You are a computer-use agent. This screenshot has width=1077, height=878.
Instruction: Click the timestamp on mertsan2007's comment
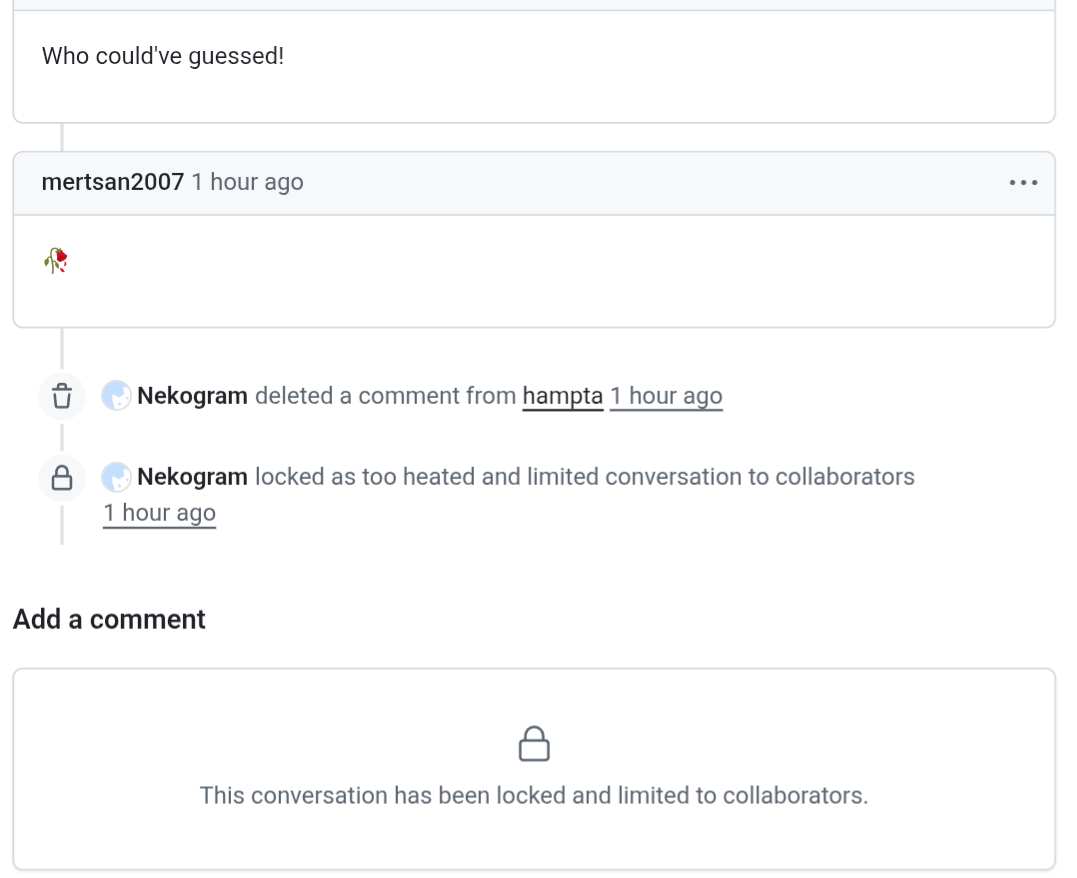248,182
